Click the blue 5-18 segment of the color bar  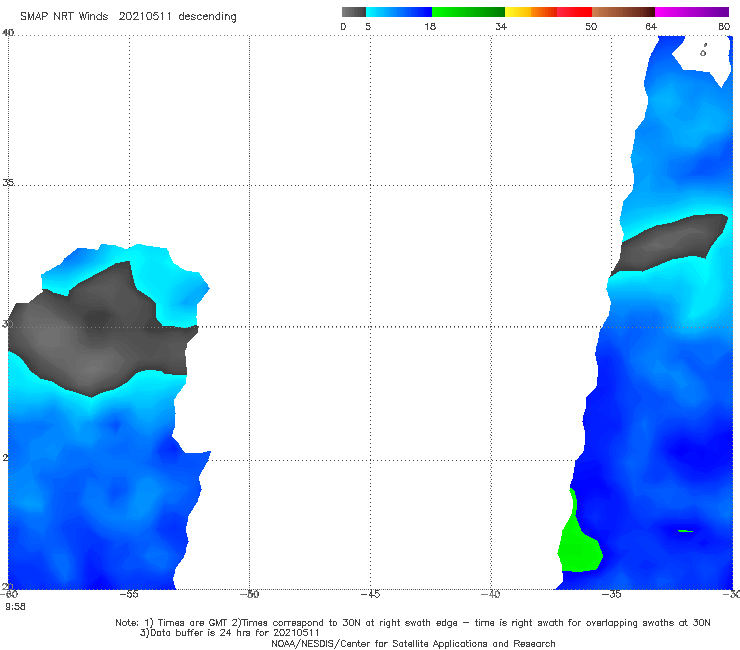399,12
